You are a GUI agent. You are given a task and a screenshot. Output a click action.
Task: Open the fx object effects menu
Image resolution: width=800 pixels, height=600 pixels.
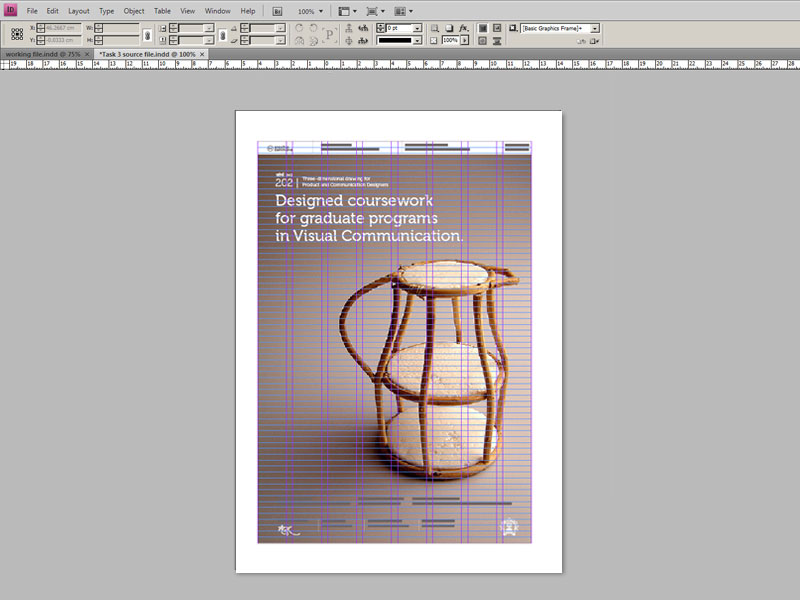click(463, 28)
